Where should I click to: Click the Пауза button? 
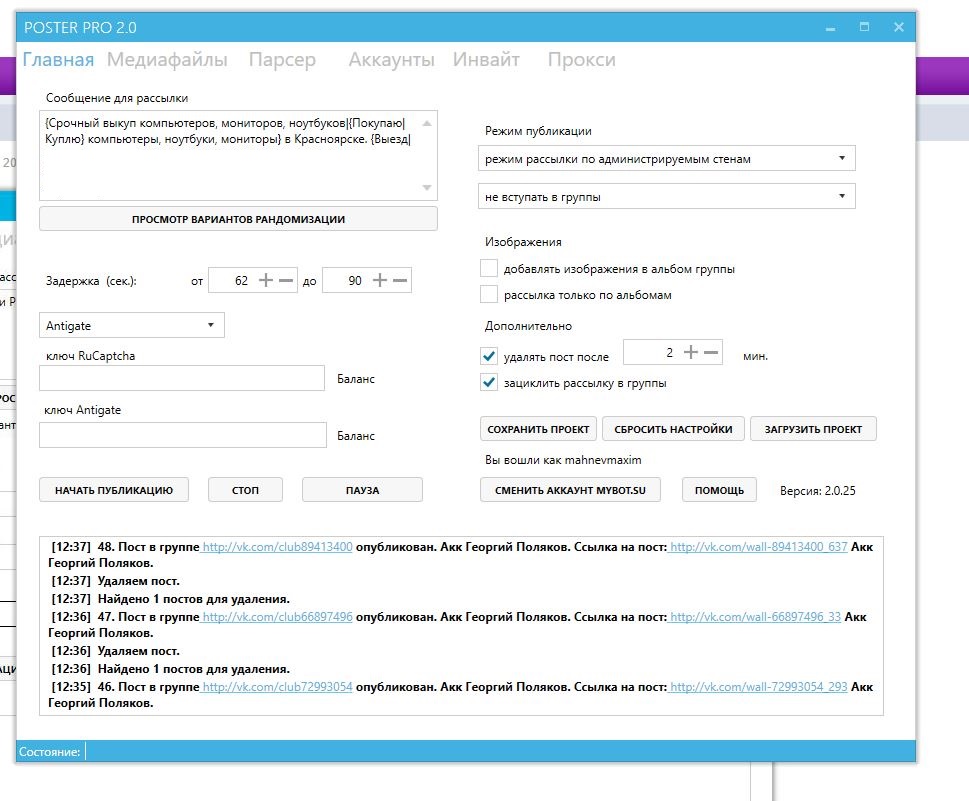pyautogui.click(x=363, y=490)
